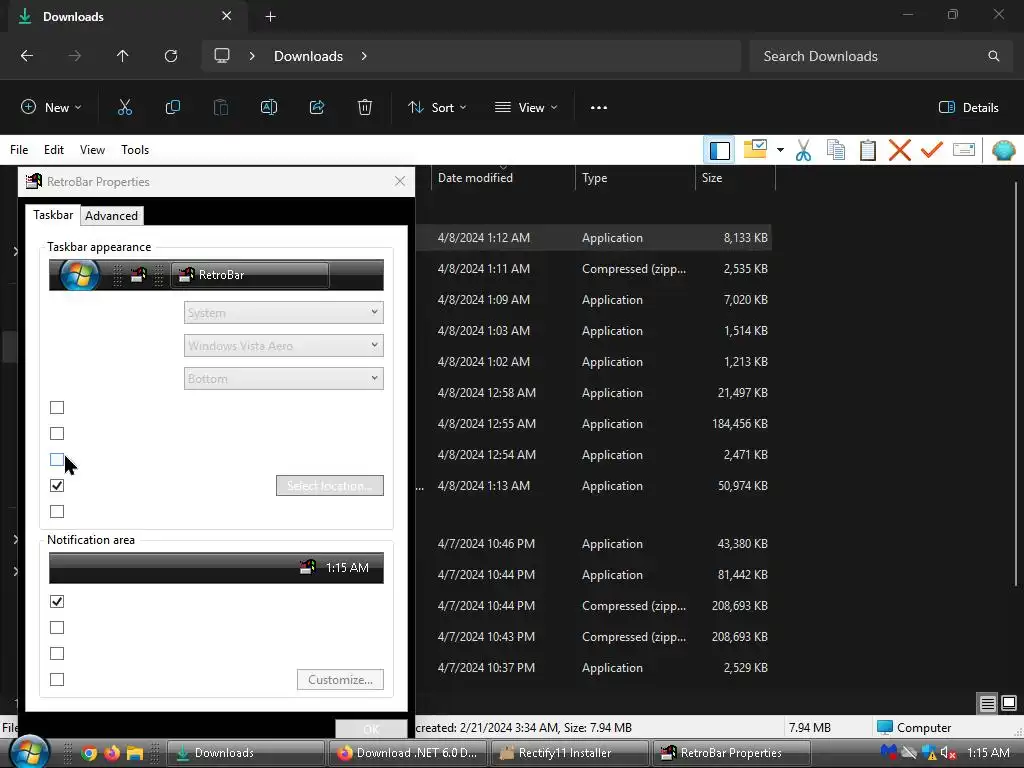The height and width of the screenshot is (768, 1024).
Task: Tick third checkbox in Notification area group
Action: 57,654
